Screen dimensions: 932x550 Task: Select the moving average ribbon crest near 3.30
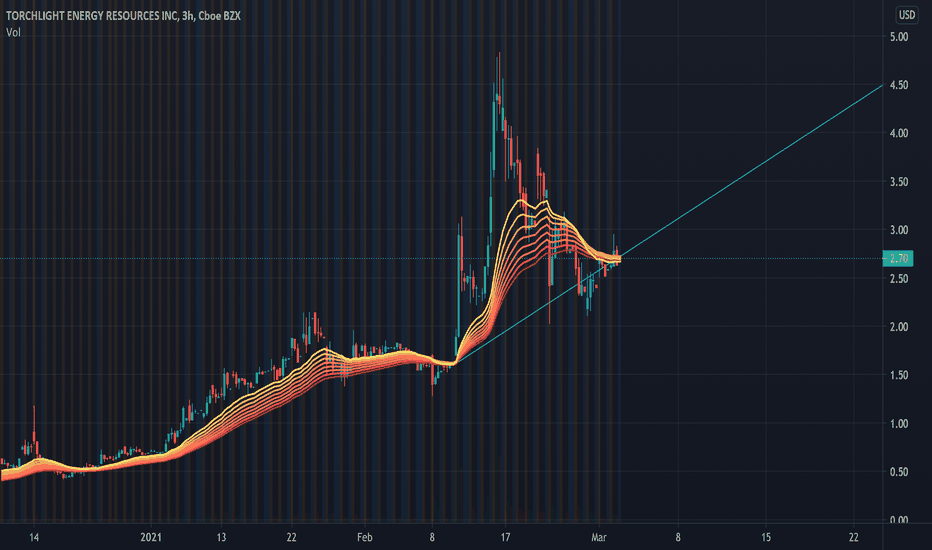tap(521, 201)
